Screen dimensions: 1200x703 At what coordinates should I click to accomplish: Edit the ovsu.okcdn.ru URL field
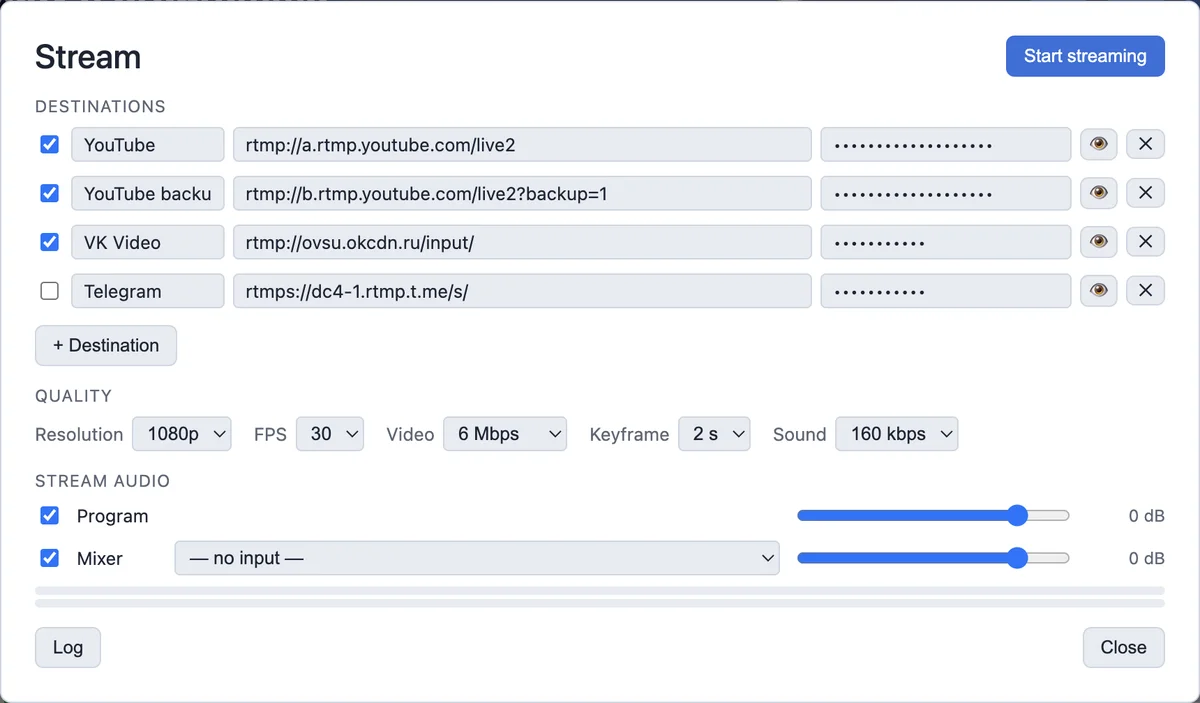click(x=522, y=242)
